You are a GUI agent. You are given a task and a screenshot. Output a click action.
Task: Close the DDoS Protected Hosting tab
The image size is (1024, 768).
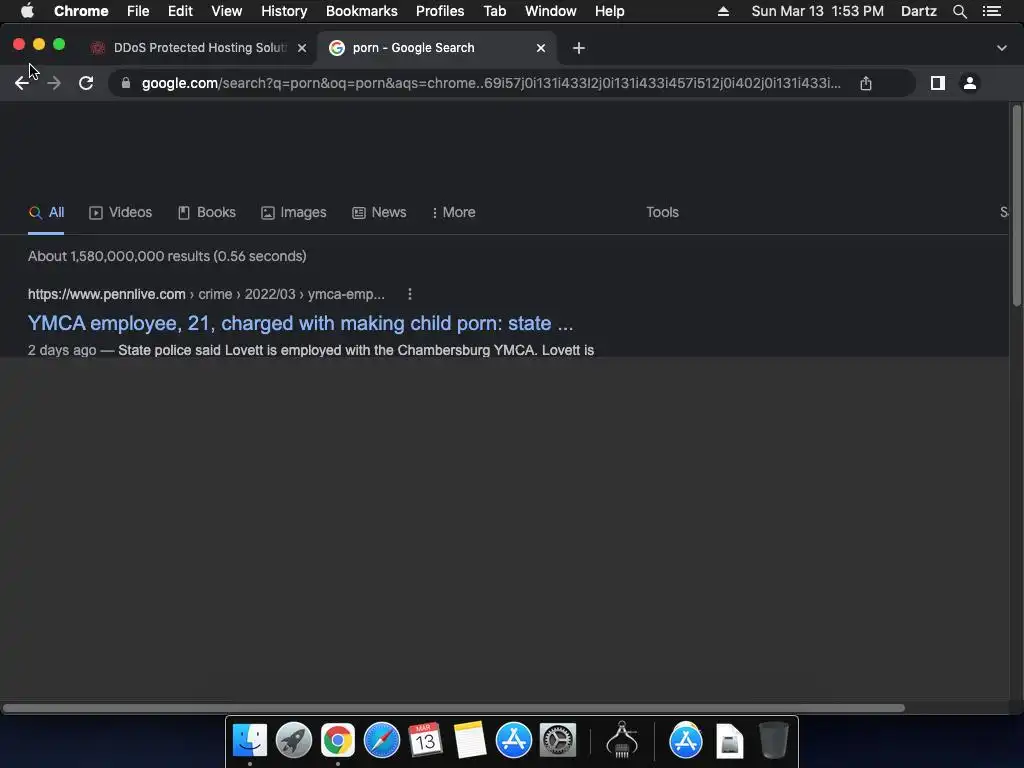pos(302,48)
